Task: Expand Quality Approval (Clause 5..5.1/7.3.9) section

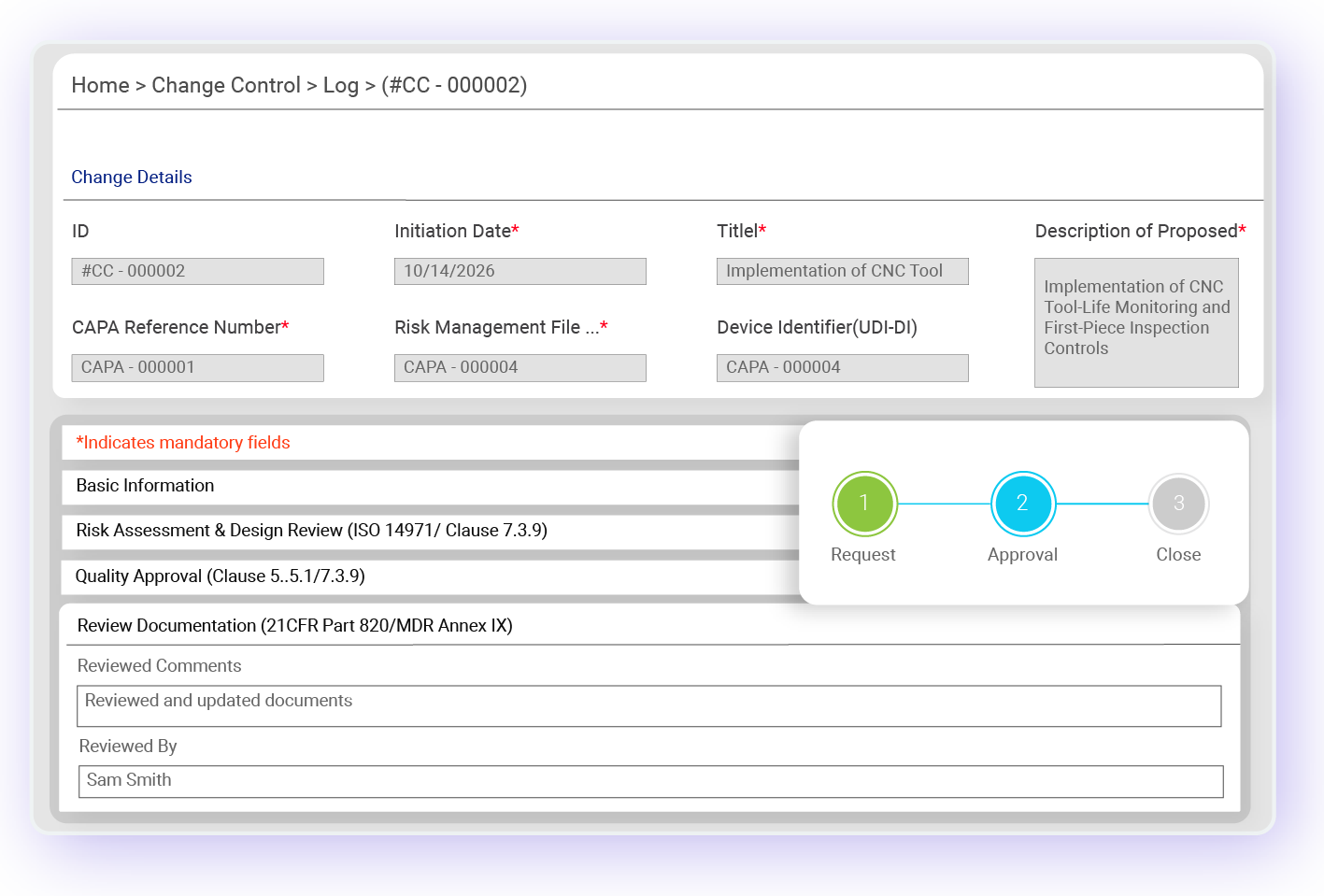Action: click(431, 576)
